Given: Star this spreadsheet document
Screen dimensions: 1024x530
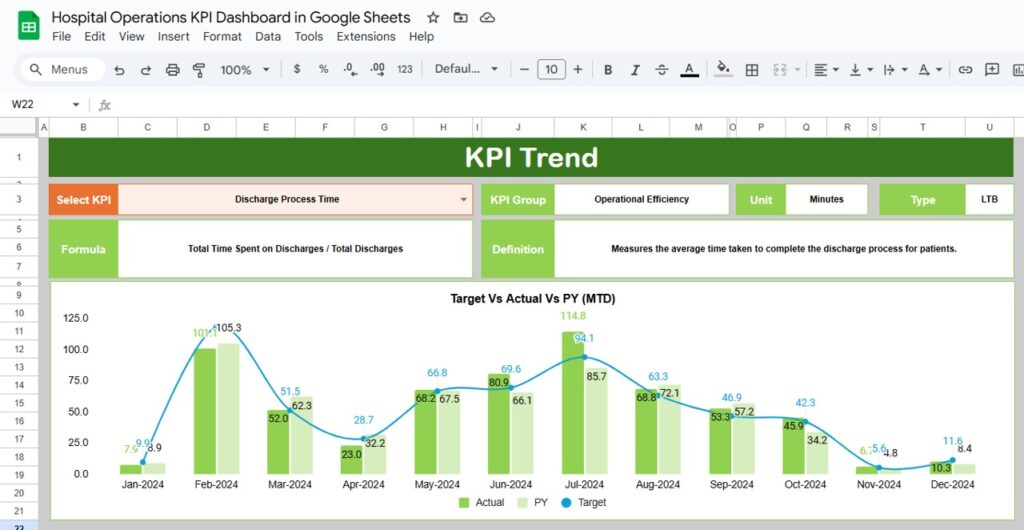Looking at the screenshot, I should click(433, 18).
